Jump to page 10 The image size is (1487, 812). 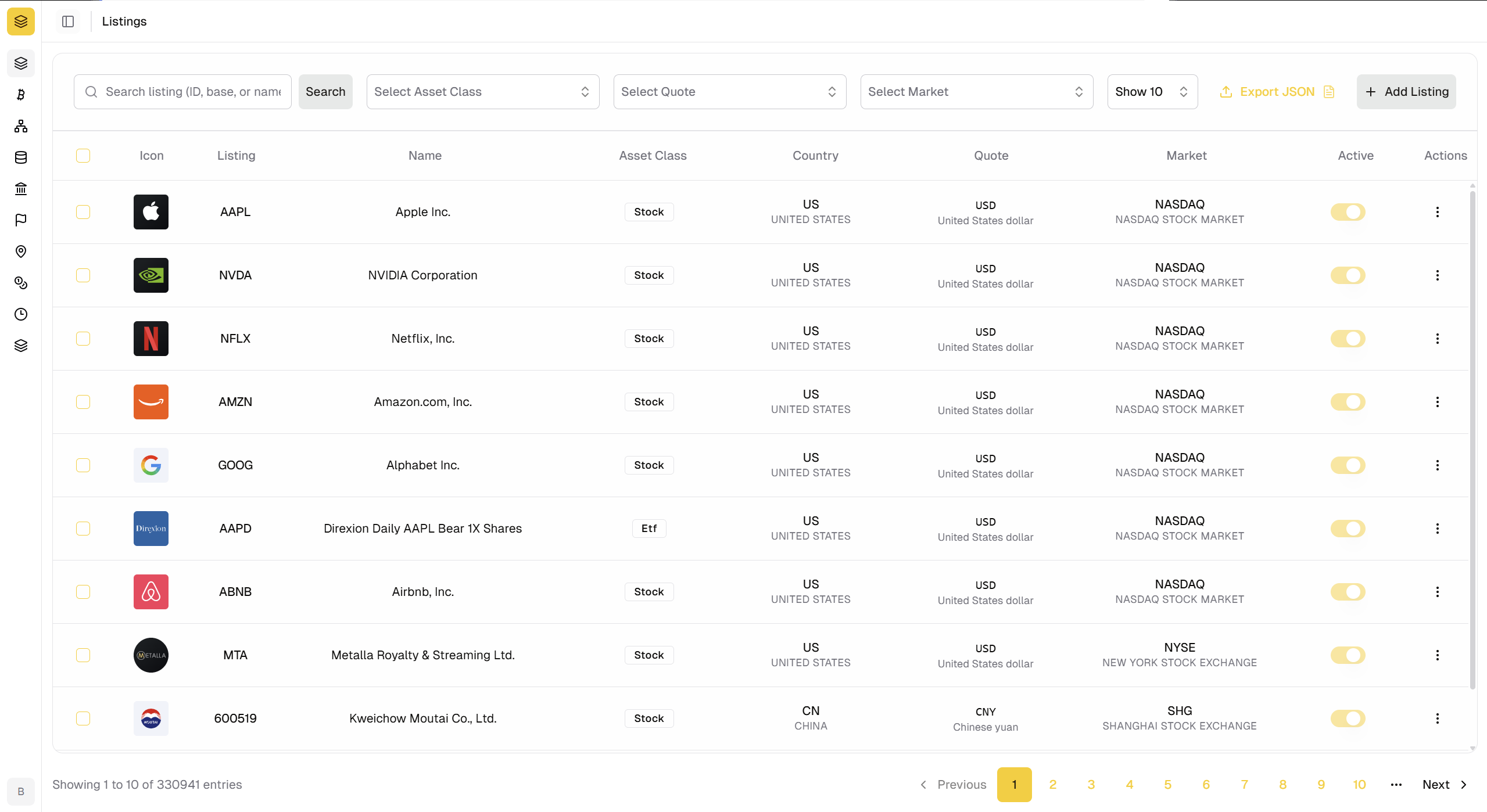point(1359,785)
